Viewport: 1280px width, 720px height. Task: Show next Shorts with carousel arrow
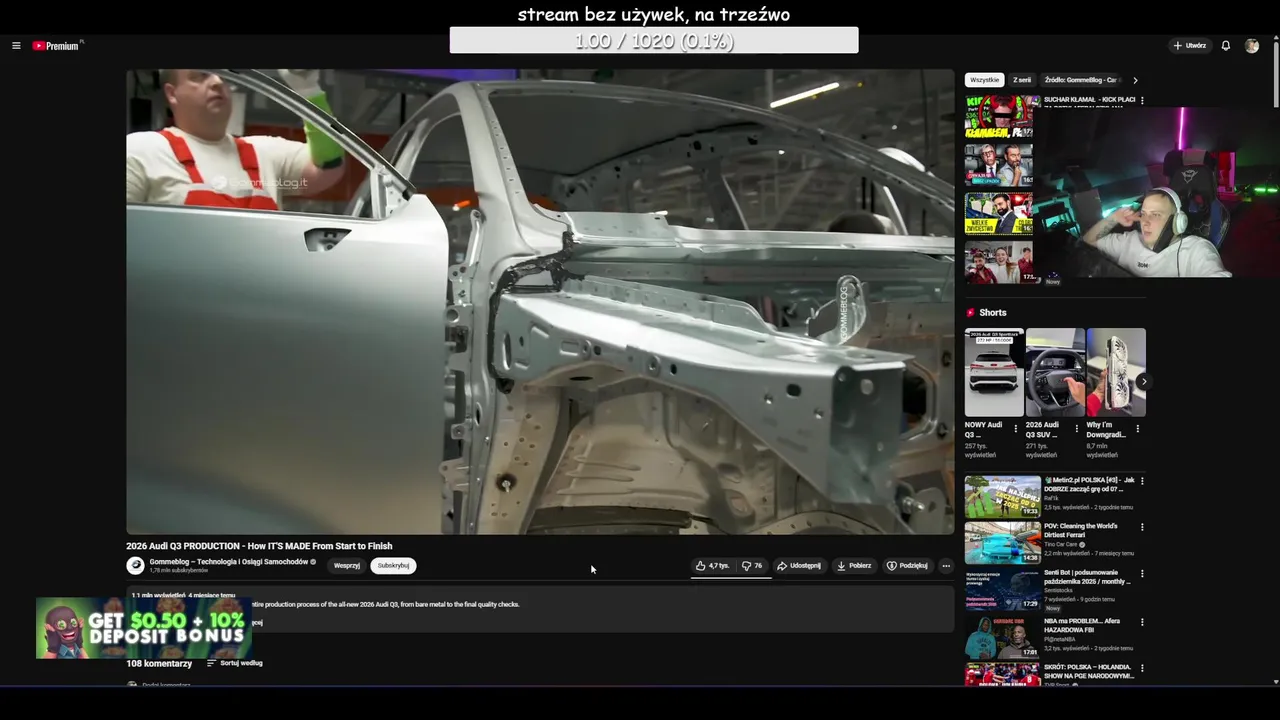click(x=1143, y=381)
